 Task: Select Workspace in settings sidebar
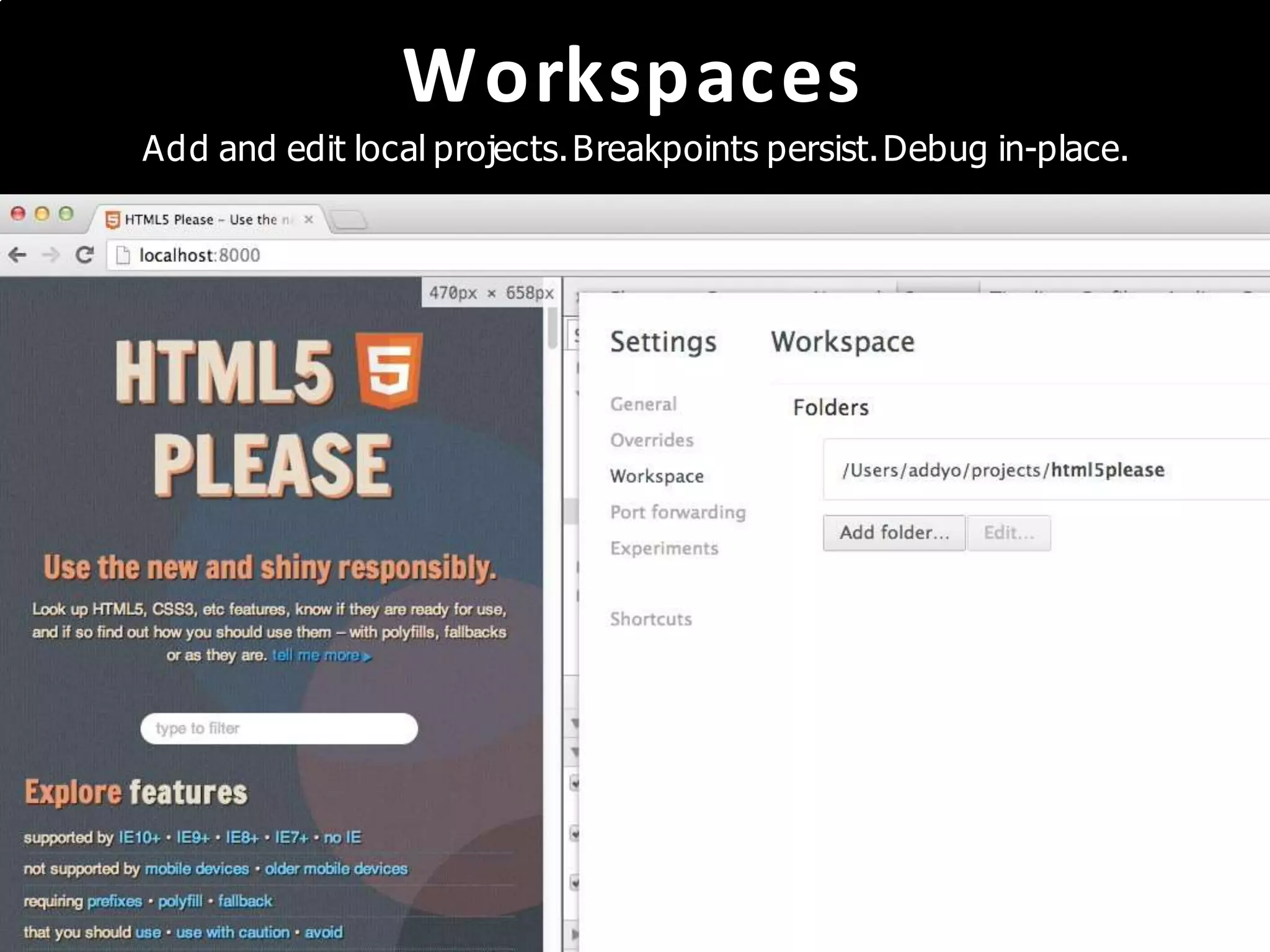tap(657, 476)
